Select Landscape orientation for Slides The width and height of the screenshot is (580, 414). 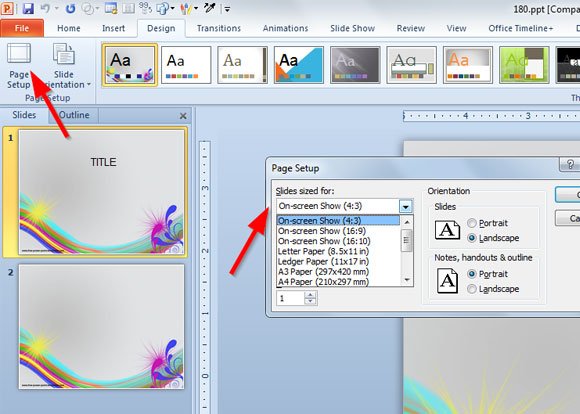point(472,238)
